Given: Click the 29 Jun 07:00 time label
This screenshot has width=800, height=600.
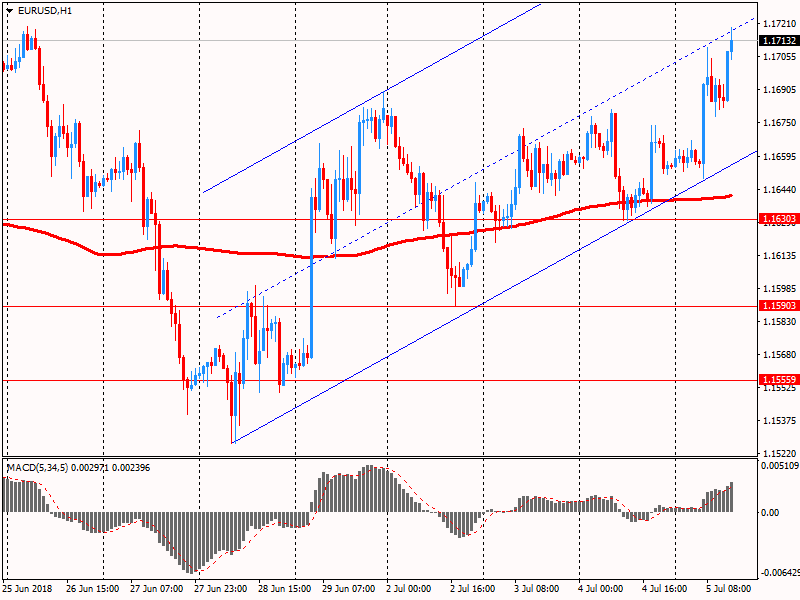Looking at the screenshot, I should coord(349,589).
